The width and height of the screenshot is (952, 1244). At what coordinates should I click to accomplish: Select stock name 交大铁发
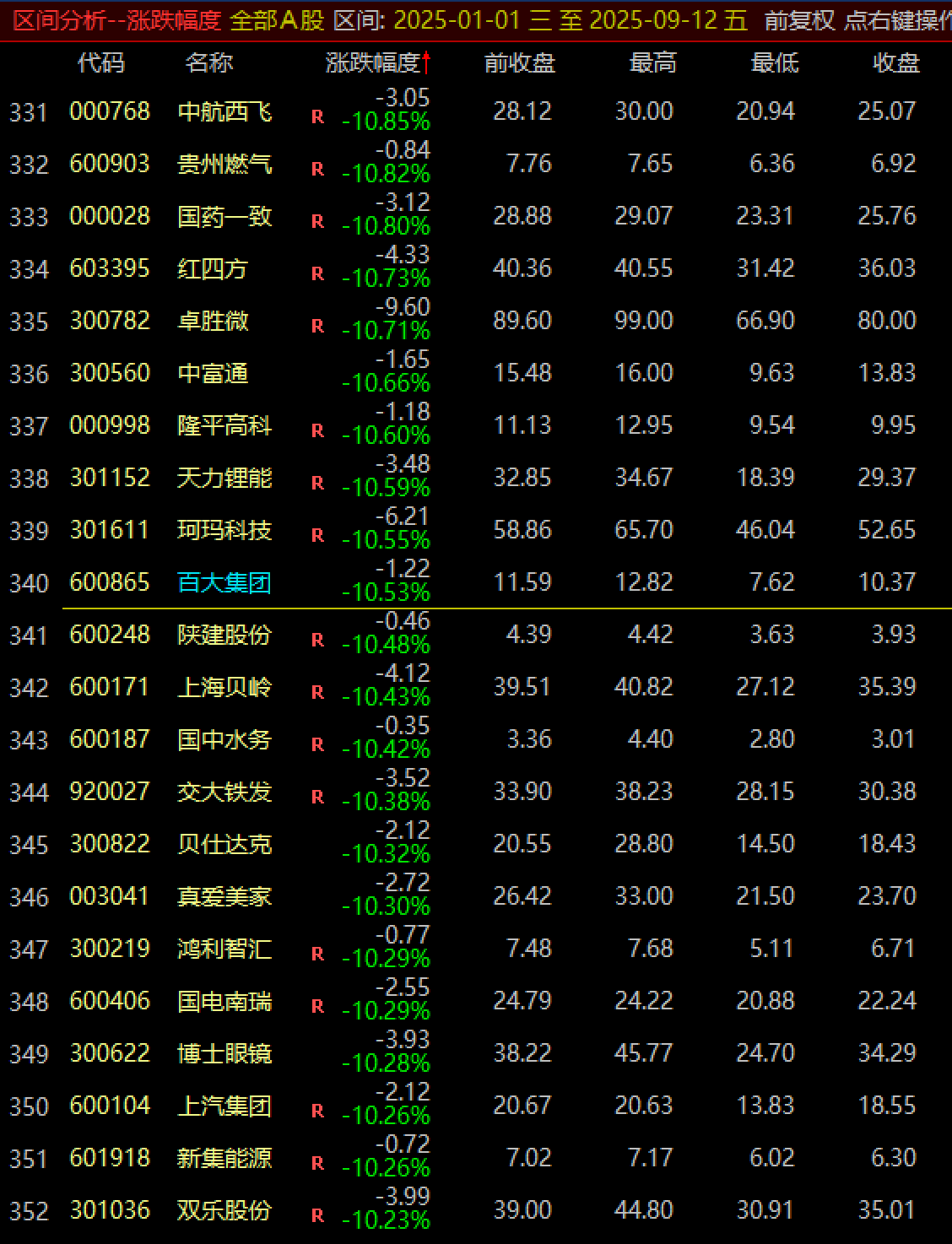tap(224, 792)
